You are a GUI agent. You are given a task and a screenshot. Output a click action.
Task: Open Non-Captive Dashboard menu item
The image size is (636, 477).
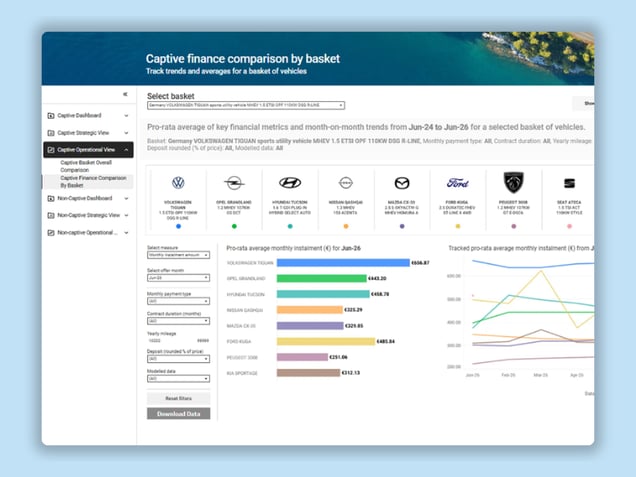(88, 198)
